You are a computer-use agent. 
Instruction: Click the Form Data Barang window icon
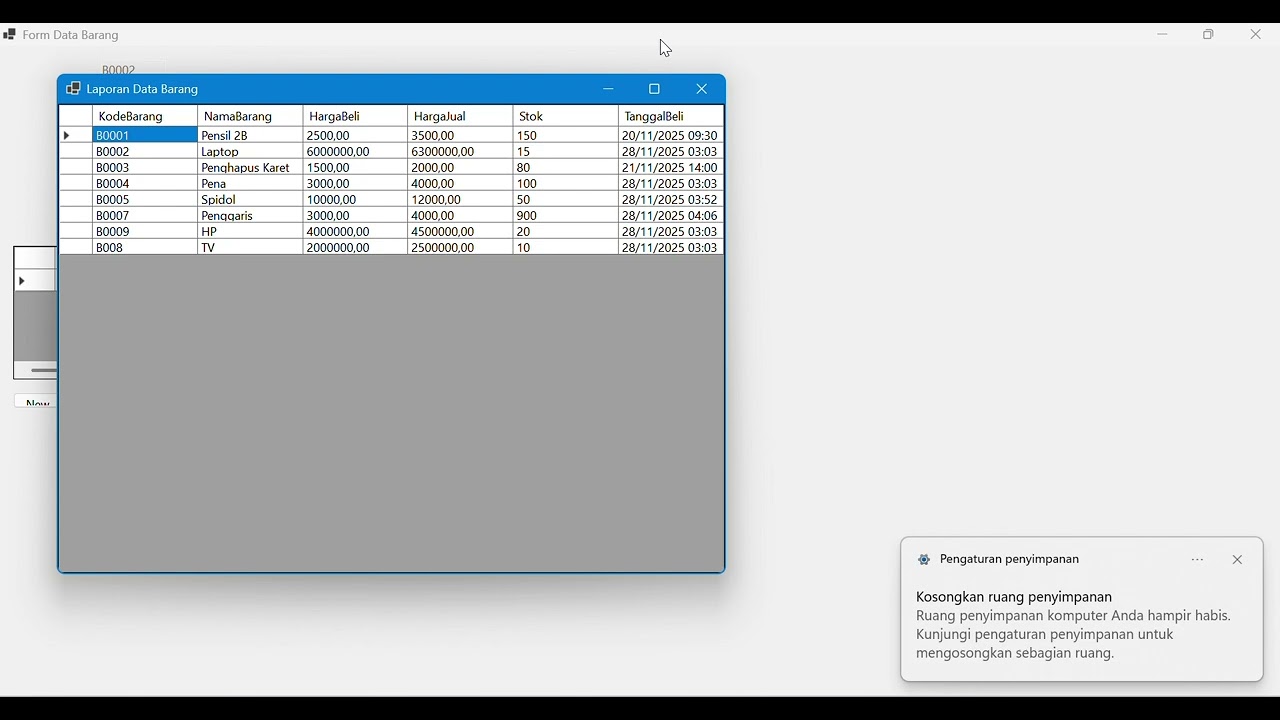(x=9, y=35)
